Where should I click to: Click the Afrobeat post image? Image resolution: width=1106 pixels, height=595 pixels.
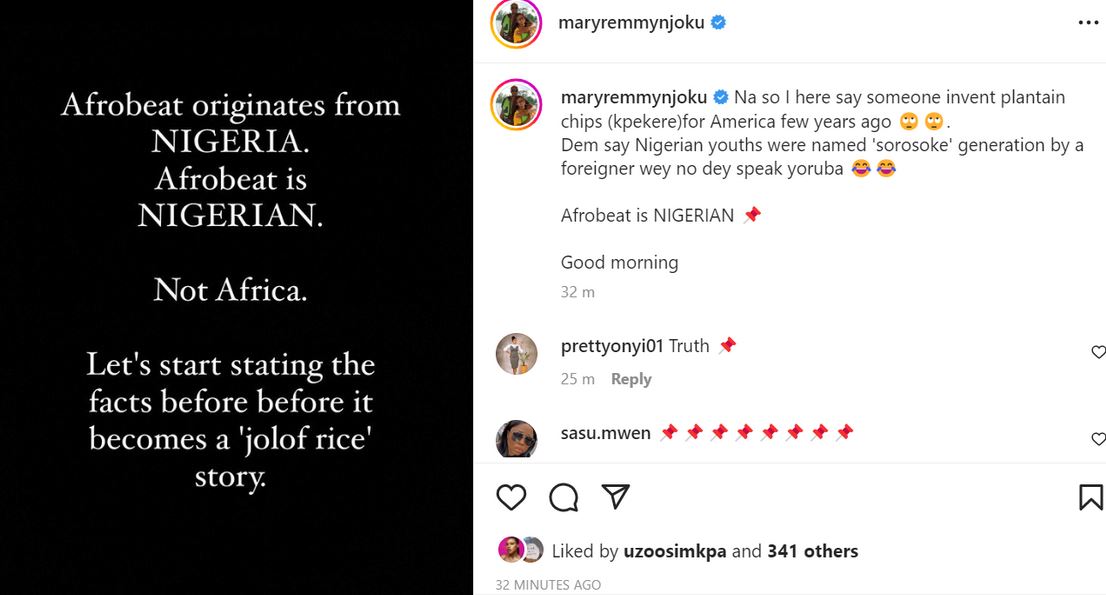236,297
